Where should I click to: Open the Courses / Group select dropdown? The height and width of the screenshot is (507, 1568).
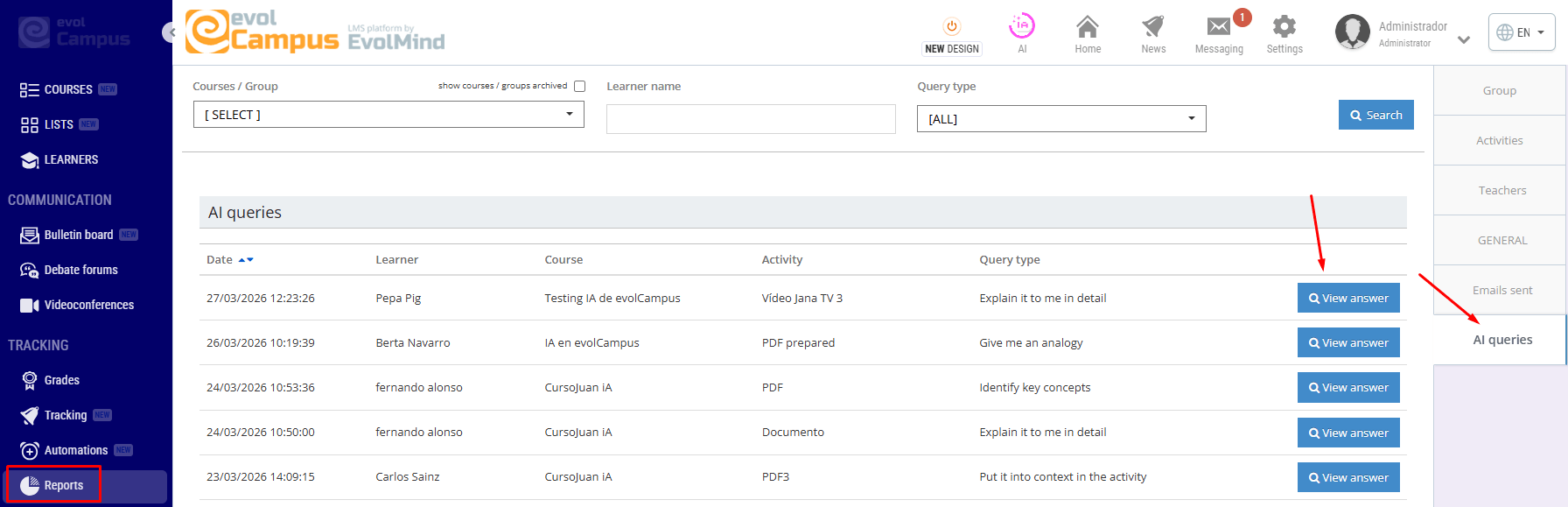point(388,115)
